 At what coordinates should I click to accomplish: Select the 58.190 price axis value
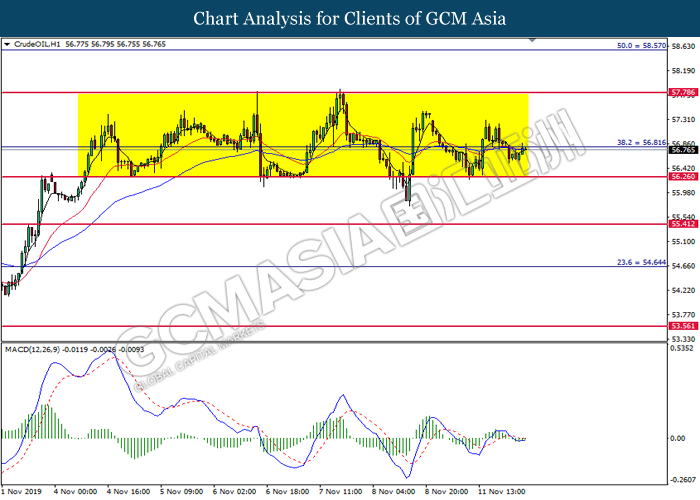[683, 71]
